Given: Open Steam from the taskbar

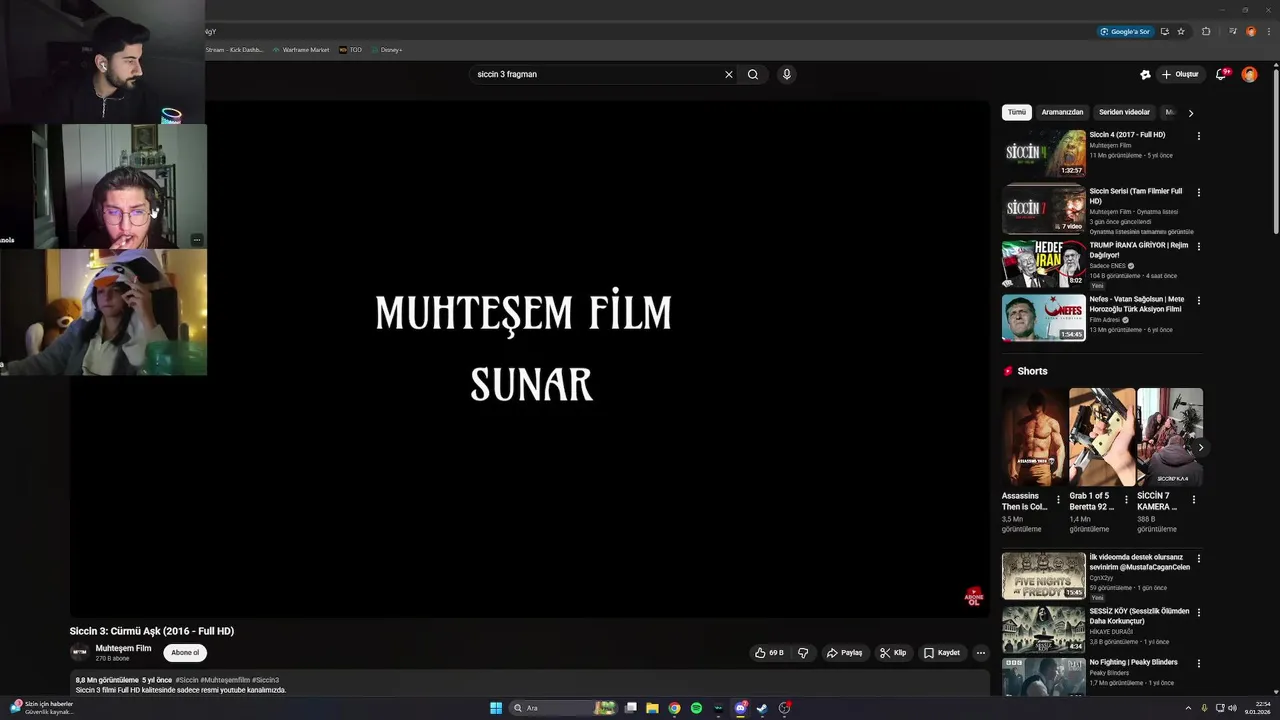Looking at the screenshot, I should click(762, 708).
